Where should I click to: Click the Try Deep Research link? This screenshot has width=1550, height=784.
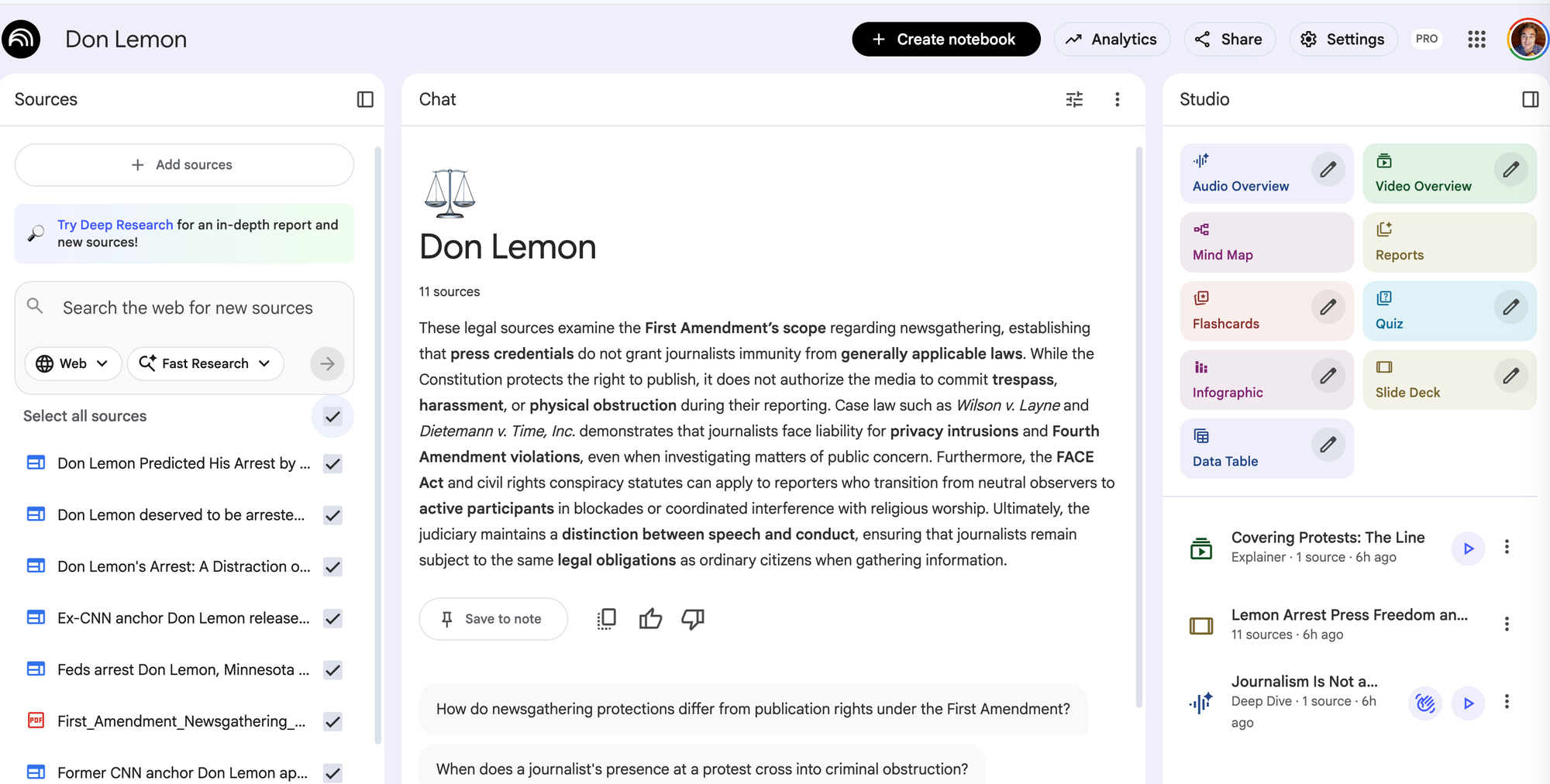pyautogui.click(x=115, y=225)
